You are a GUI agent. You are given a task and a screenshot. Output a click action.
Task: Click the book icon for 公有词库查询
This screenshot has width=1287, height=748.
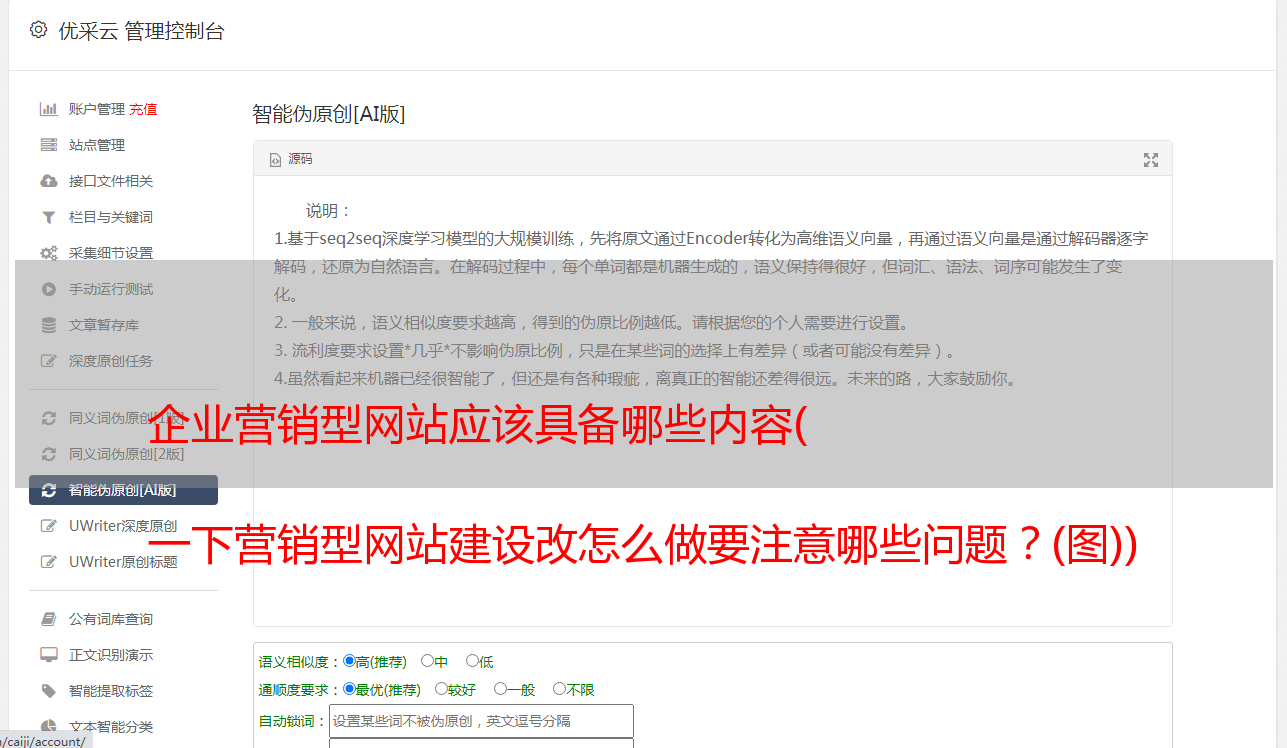click(x=48, y=619)
